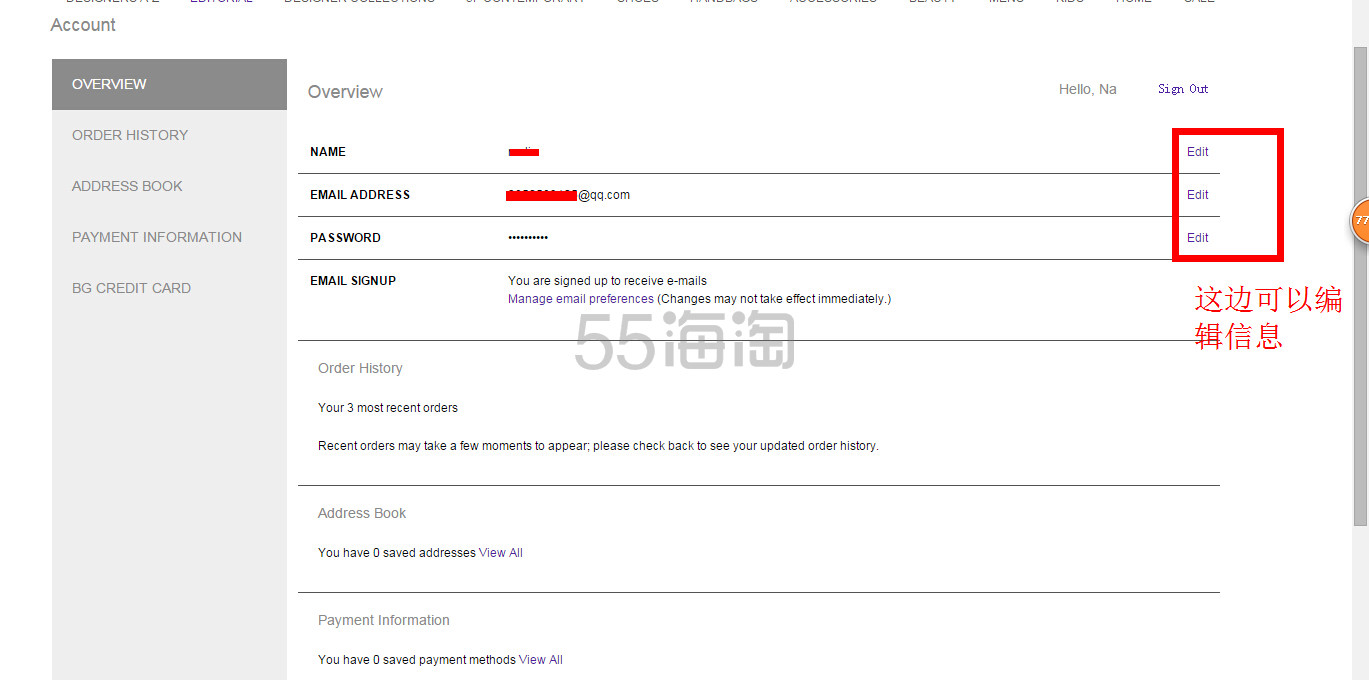Open the Overview sidebar tab
Viewport: 1369px width, 680px height.
109,84
